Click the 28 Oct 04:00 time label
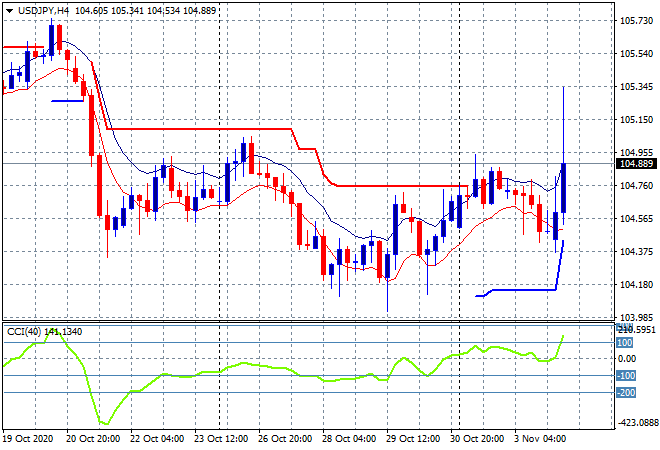 coord(349,439)
